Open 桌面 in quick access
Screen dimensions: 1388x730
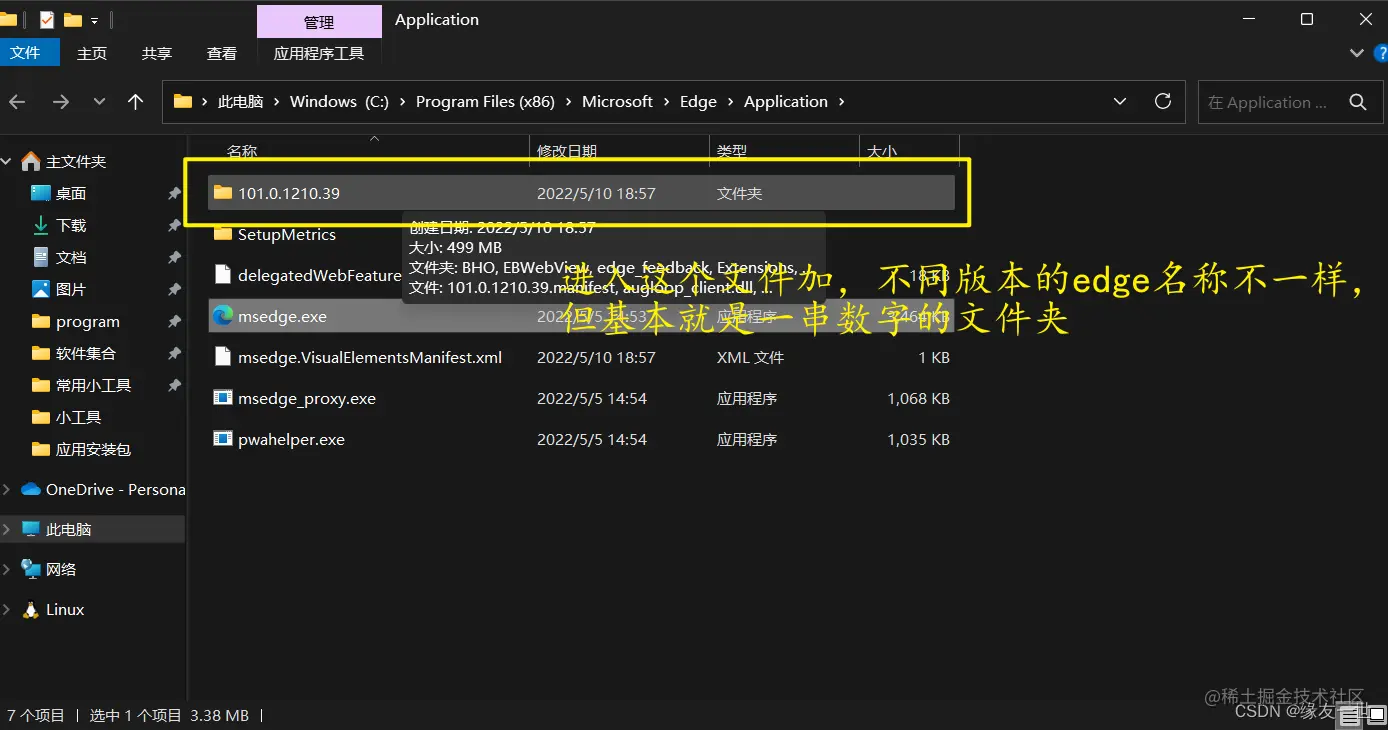pos(71,193)
